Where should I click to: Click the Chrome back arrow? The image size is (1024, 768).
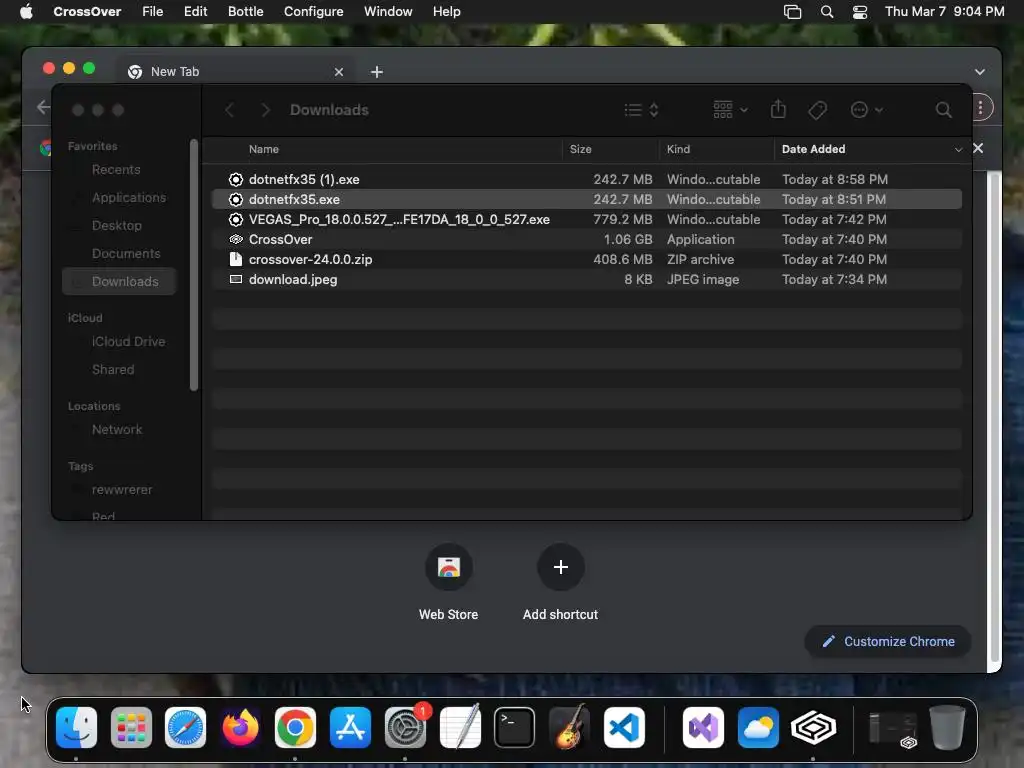[43, 107]
